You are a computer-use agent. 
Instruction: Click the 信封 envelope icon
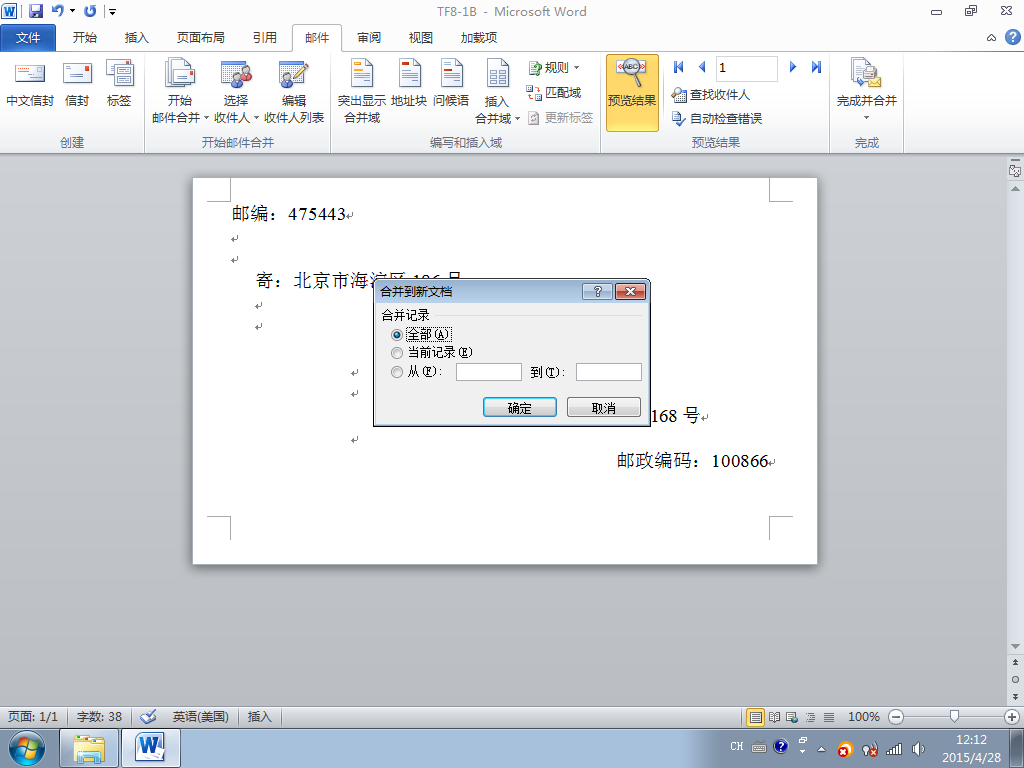77,84
